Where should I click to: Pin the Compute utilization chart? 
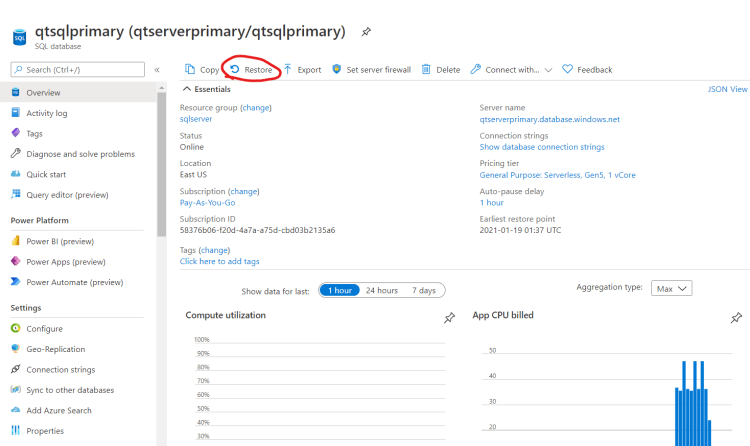coord(449,318)
